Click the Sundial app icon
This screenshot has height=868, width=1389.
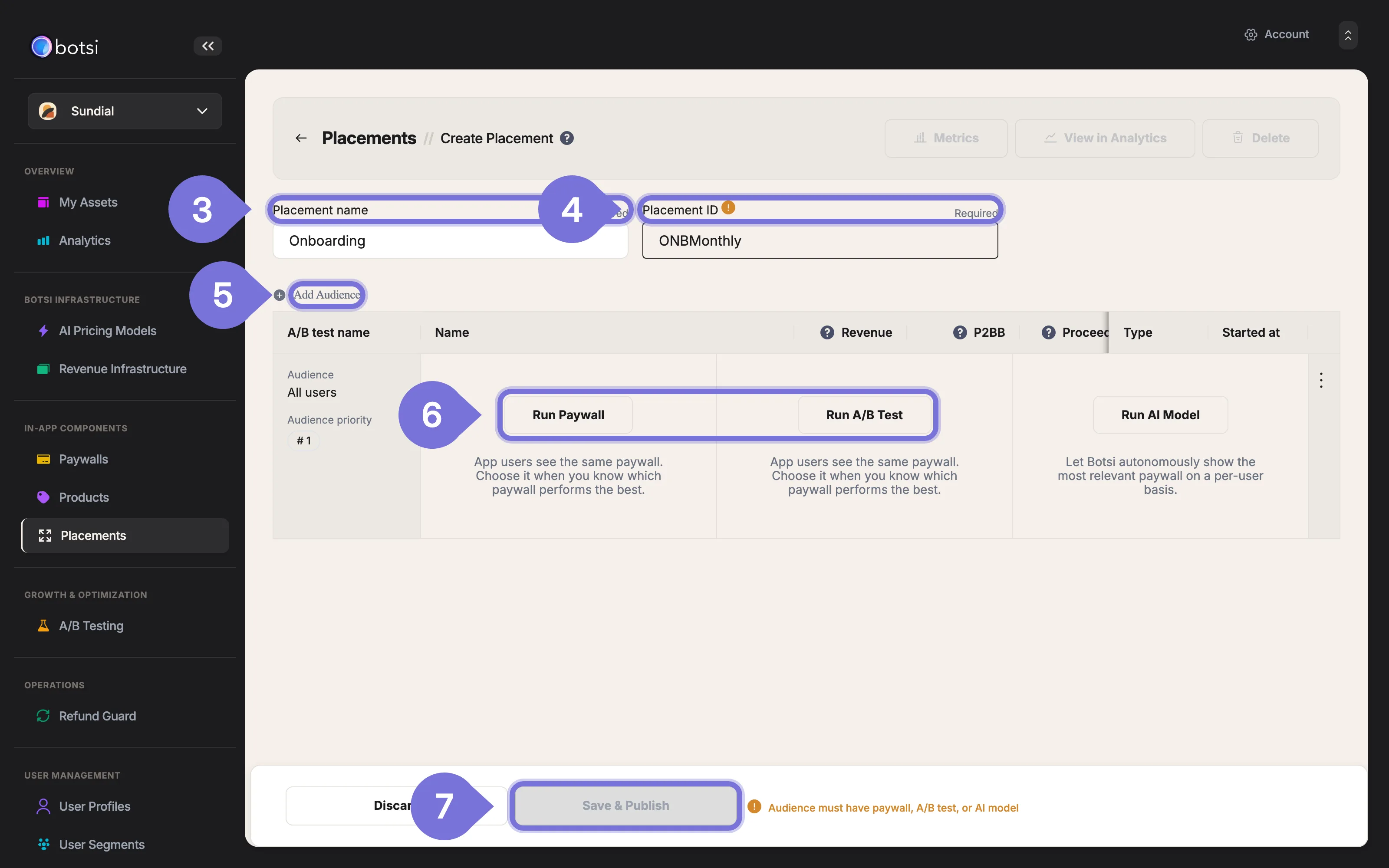(x=48, y=111)
